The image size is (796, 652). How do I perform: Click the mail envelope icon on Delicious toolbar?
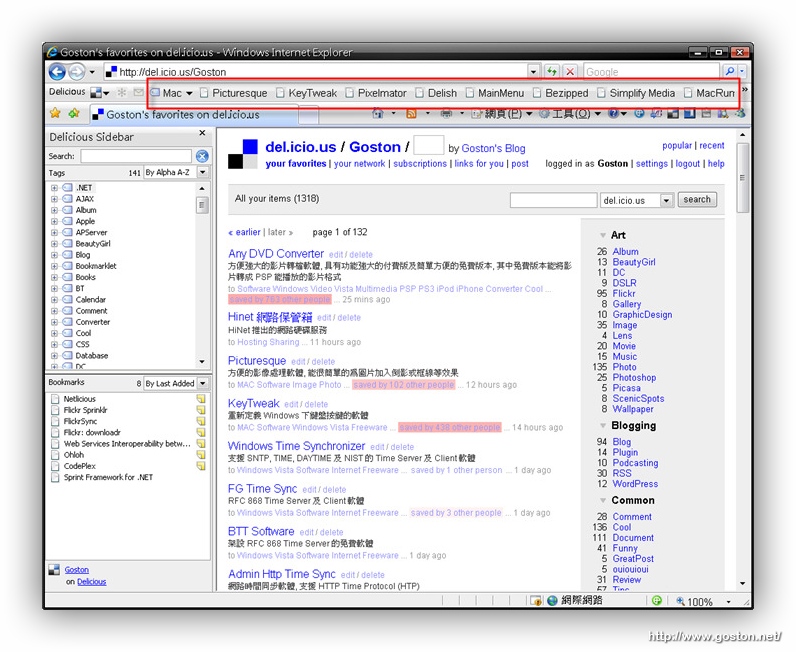tap(139, 92)
